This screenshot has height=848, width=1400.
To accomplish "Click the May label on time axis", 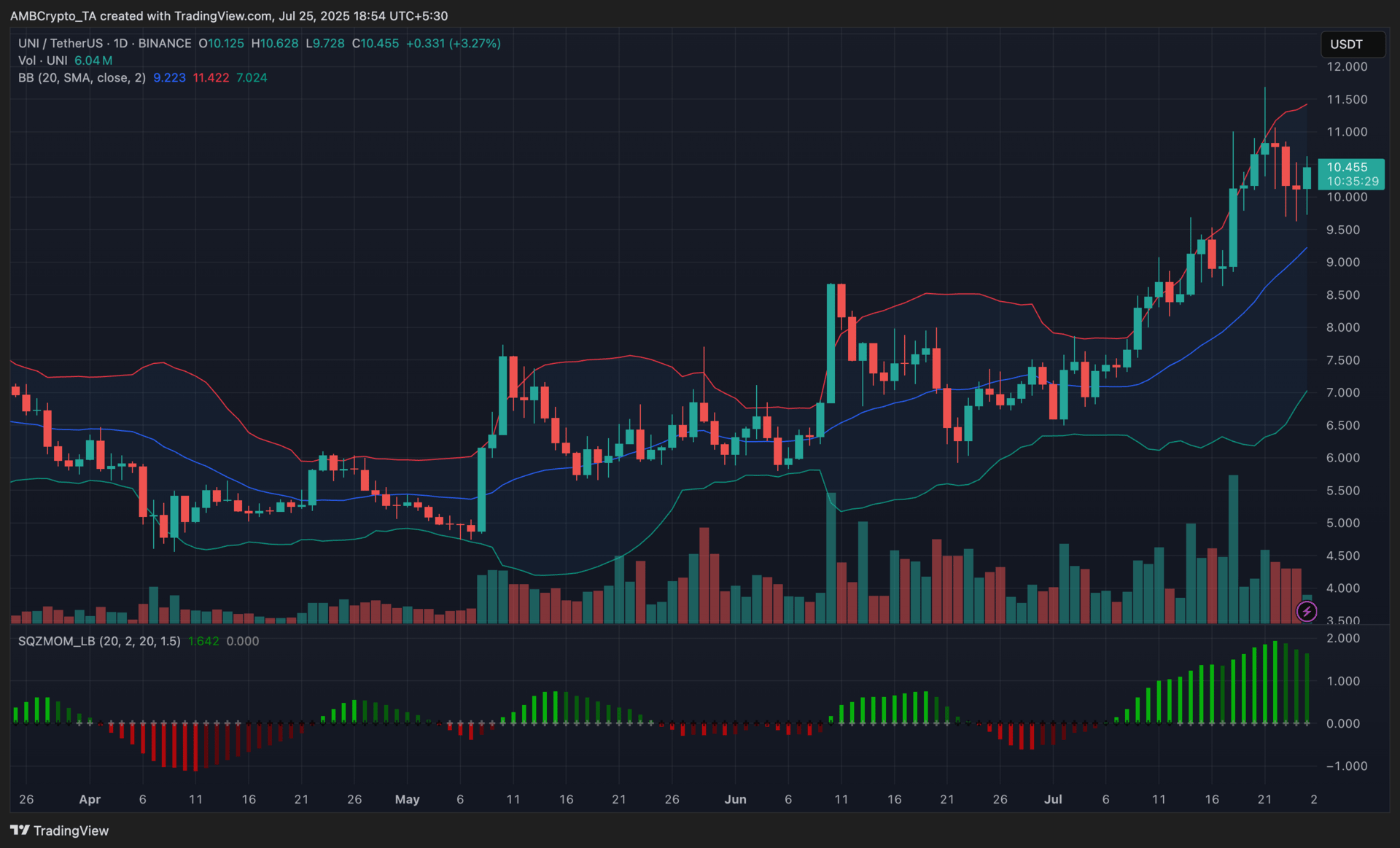I will 407,799.
